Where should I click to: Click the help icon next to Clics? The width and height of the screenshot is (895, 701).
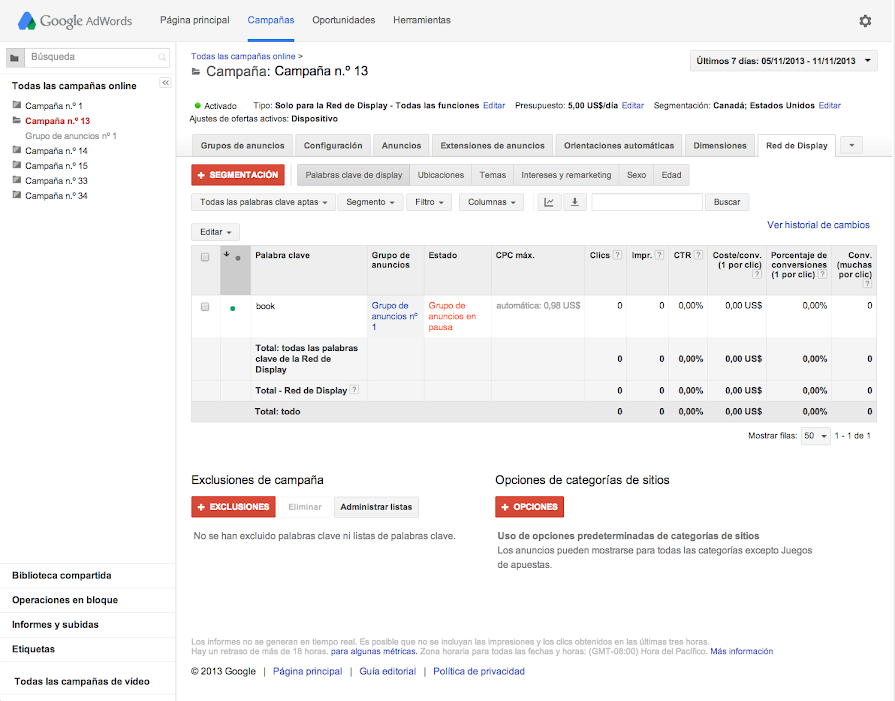(x=618, y=256)
